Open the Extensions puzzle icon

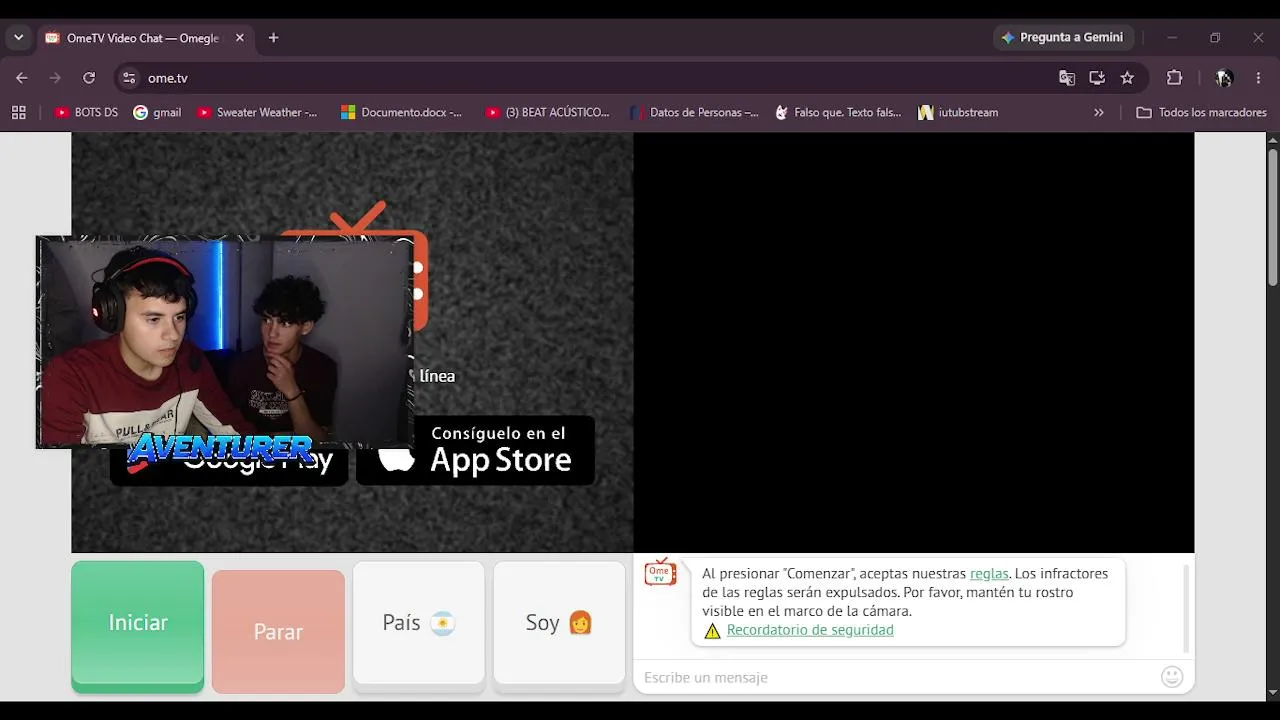click(x=1174, y=78)
